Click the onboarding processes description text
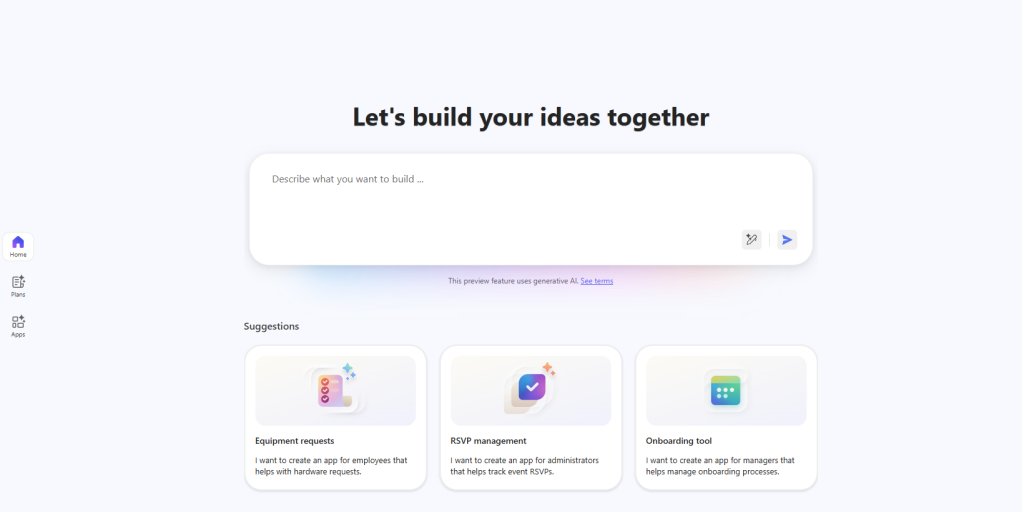 (x=720, y=466)
